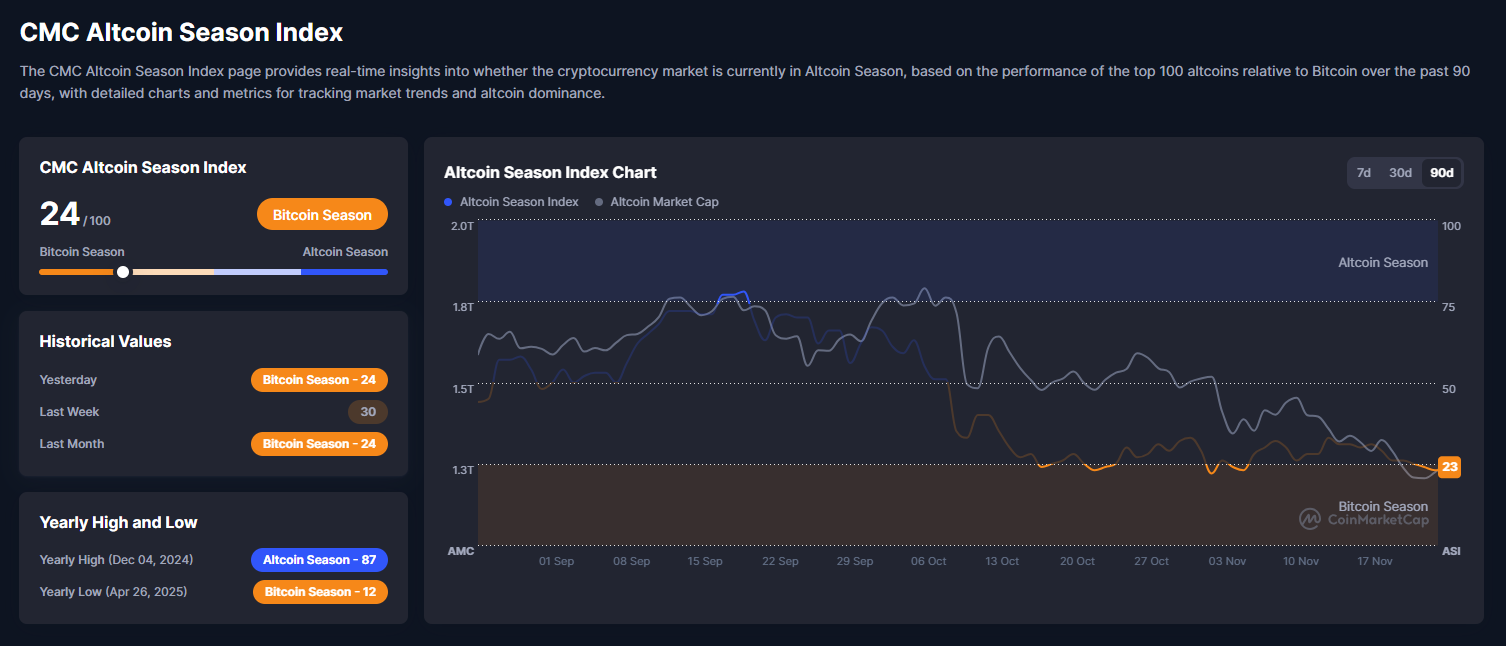This screenshot has width=1506, height=646.
Task: Click the 15 Sep date on chart axis
Action: coord(705,562)
